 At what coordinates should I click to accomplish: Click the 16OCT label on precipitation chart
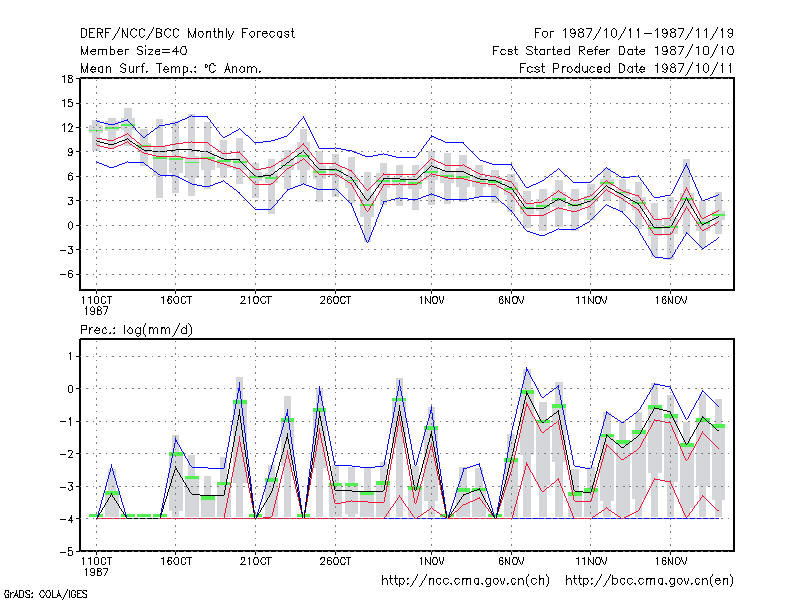(x=176, y=561)
